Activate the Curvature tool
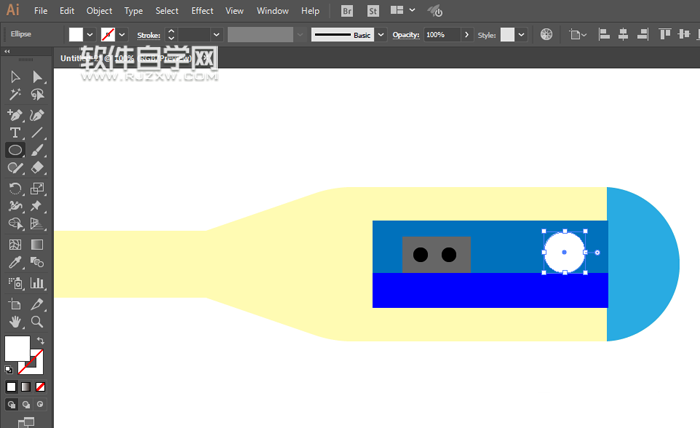Viewport: 700px width, 428px height. (38, 115)
